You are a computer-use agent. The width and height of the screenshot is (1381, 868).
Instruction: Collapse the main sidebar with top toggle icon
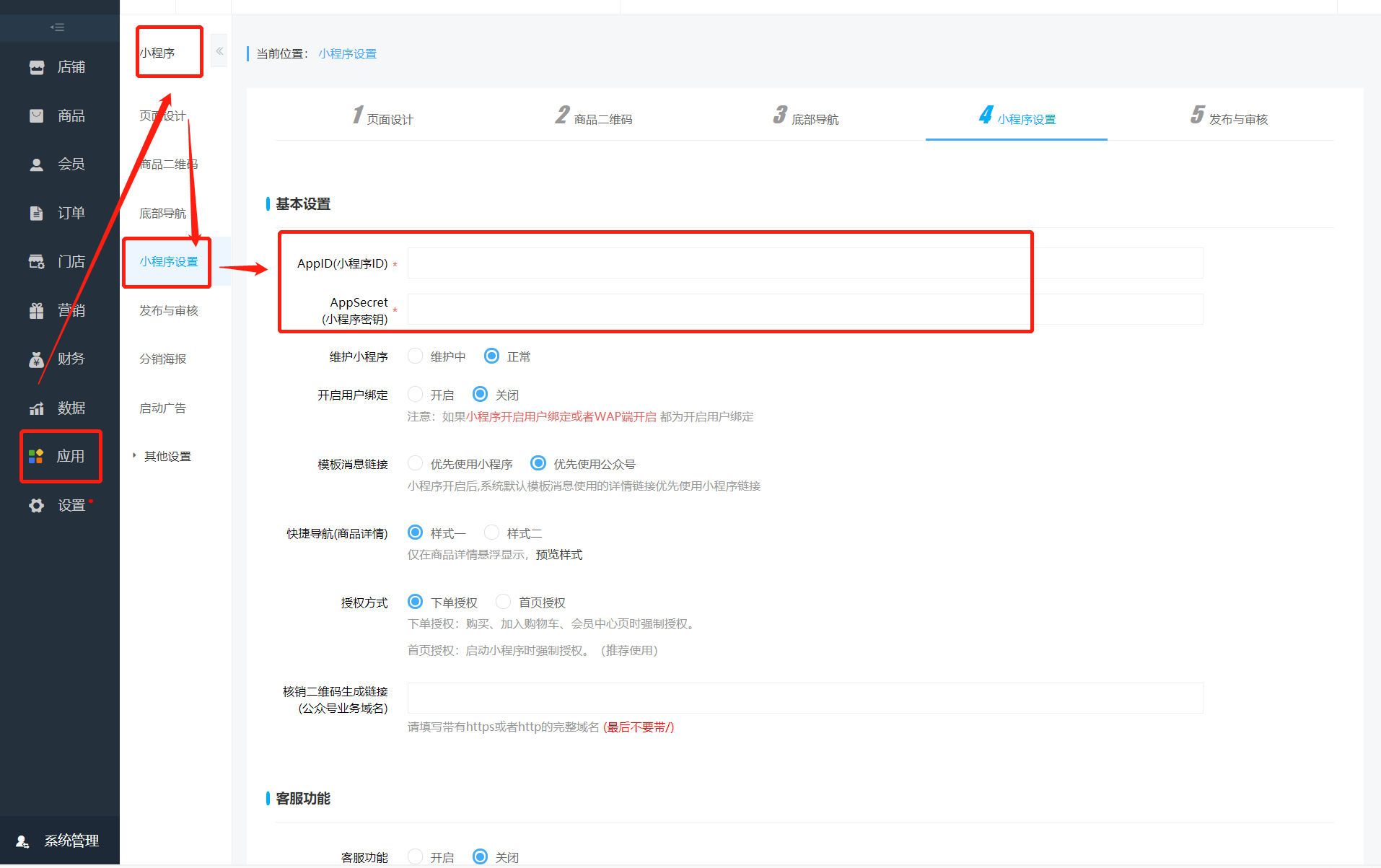(58, 27)
